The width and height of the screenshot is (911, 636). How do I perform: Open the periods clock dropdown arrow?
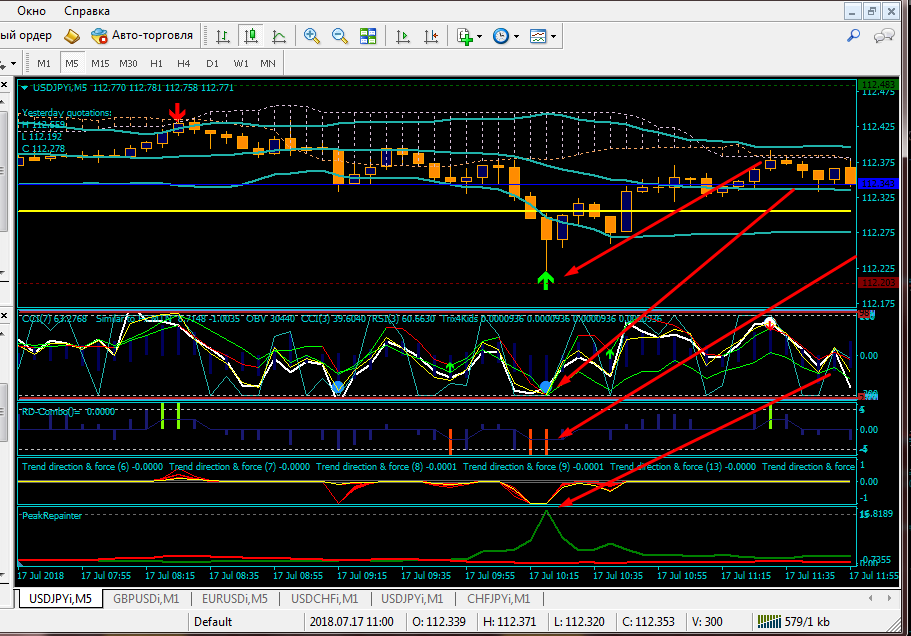point(516,37)
